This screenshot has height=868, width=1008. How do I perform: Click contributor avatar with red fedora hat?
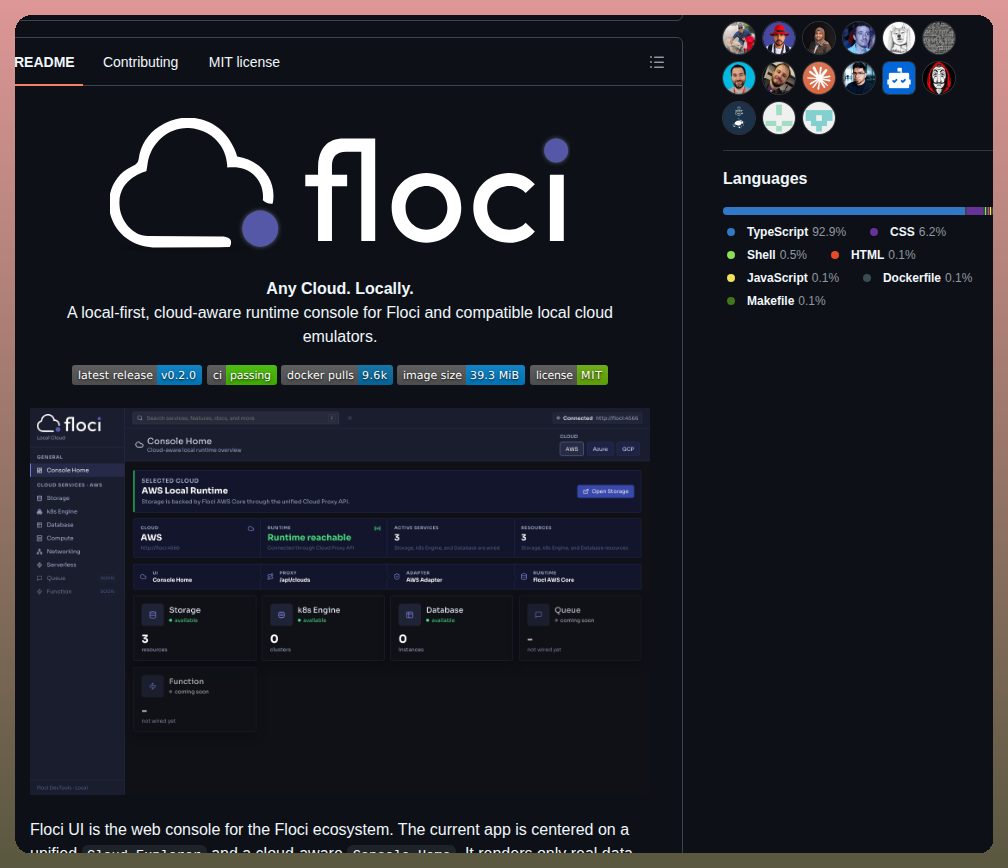point(778,38)
